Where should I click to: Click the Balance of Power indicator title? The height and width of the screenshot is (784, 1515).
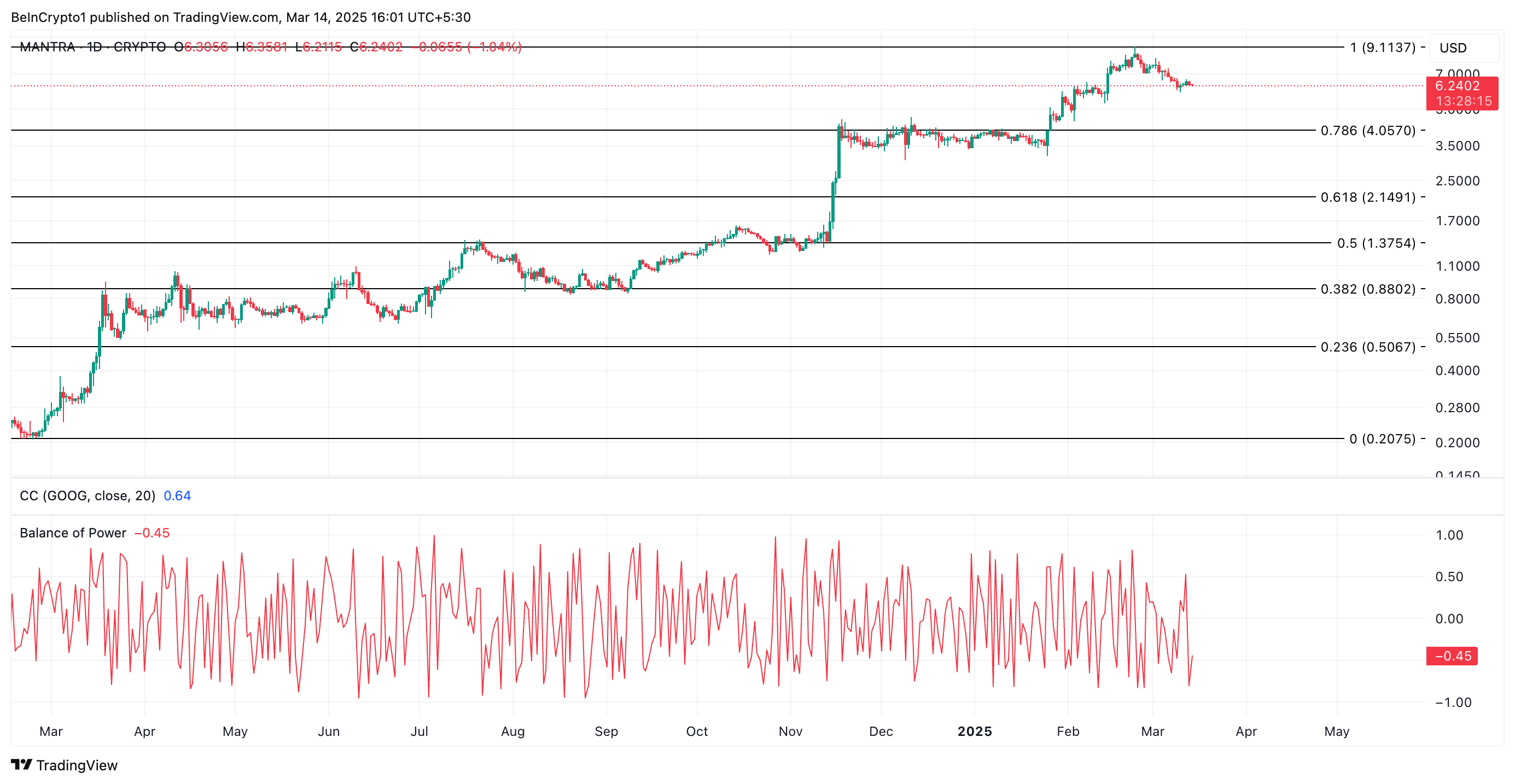point(73,533)
